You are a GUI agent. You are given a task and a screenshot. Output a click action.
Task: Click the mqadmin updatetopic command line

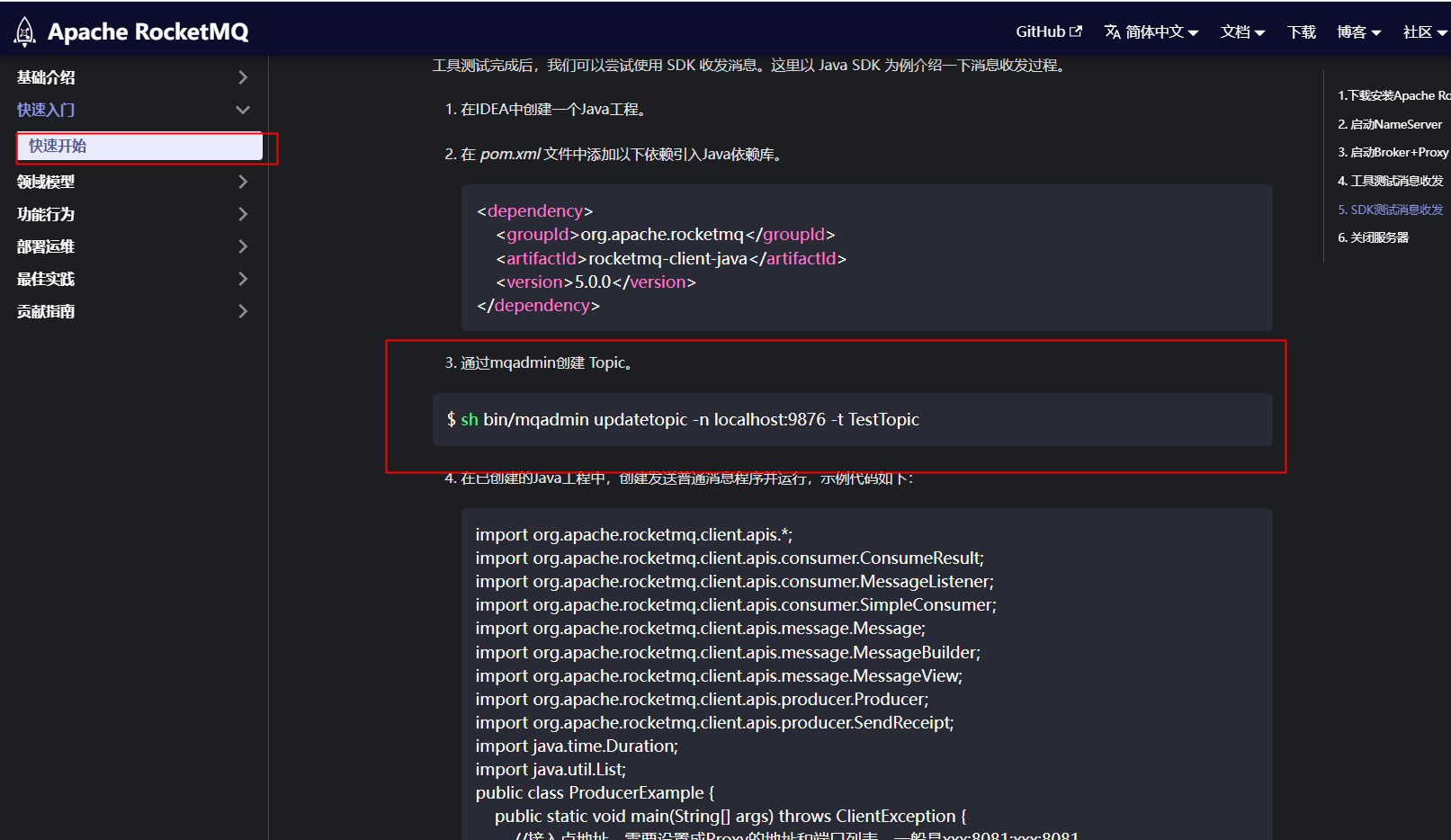pos(683,419)
